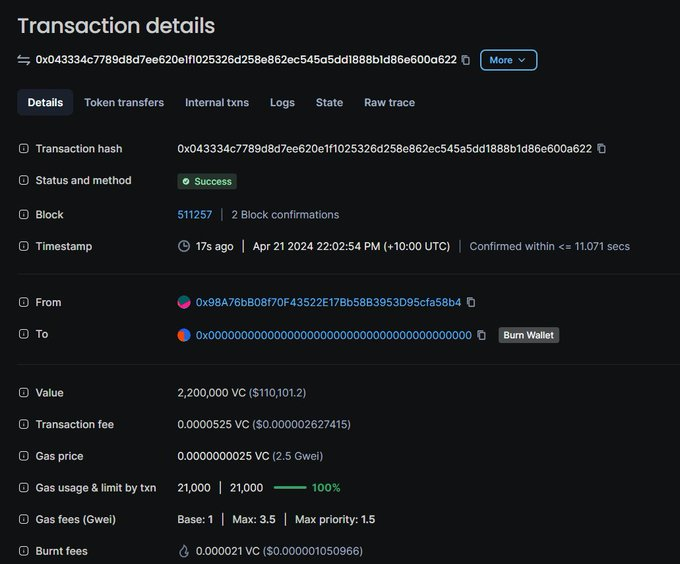This screenshot has height=564, width=680.
Task: Open the More dropdown menu
Action: 508,60
